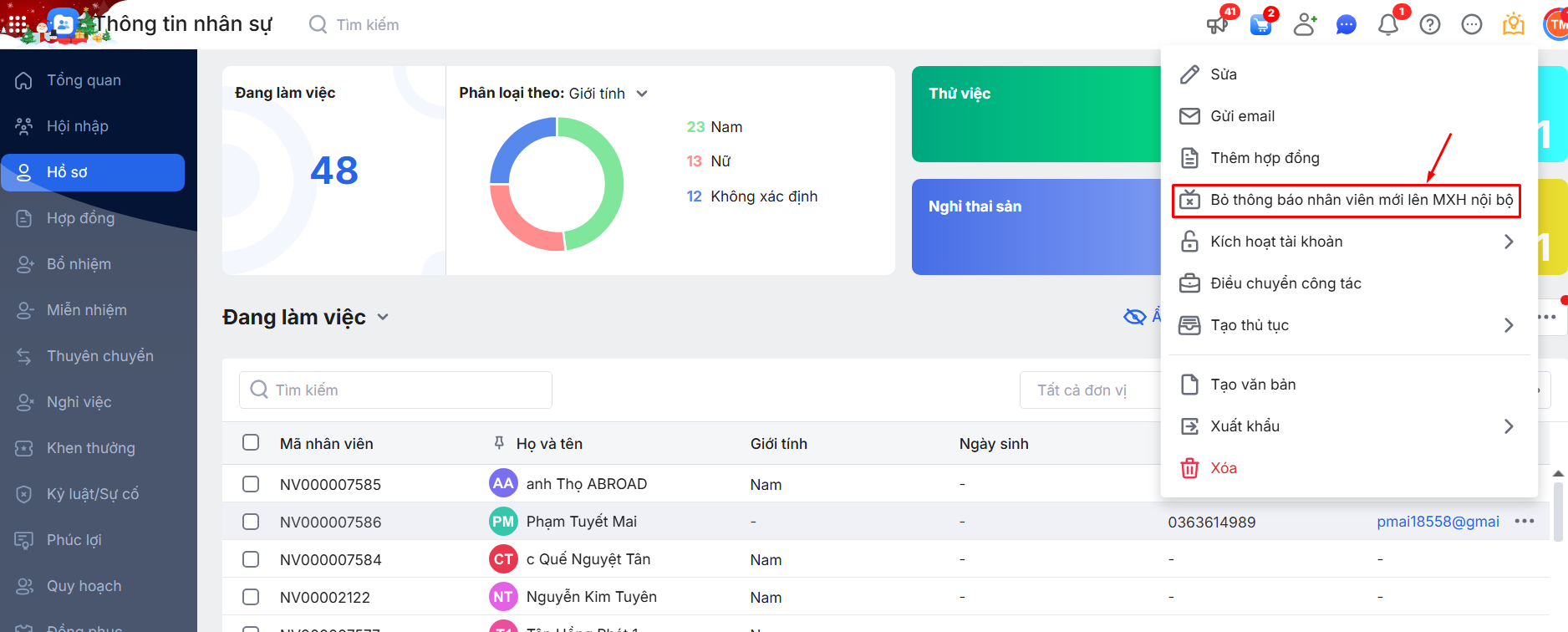The width and height of the screenshot is (1568, 632).
Task: Open the megaphone announcements icon
Action: tap(1217, 24)
